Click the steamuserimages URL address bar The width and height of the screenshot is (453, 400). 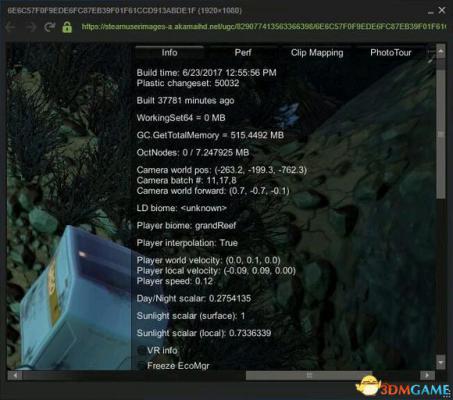(x=263, y=27)
